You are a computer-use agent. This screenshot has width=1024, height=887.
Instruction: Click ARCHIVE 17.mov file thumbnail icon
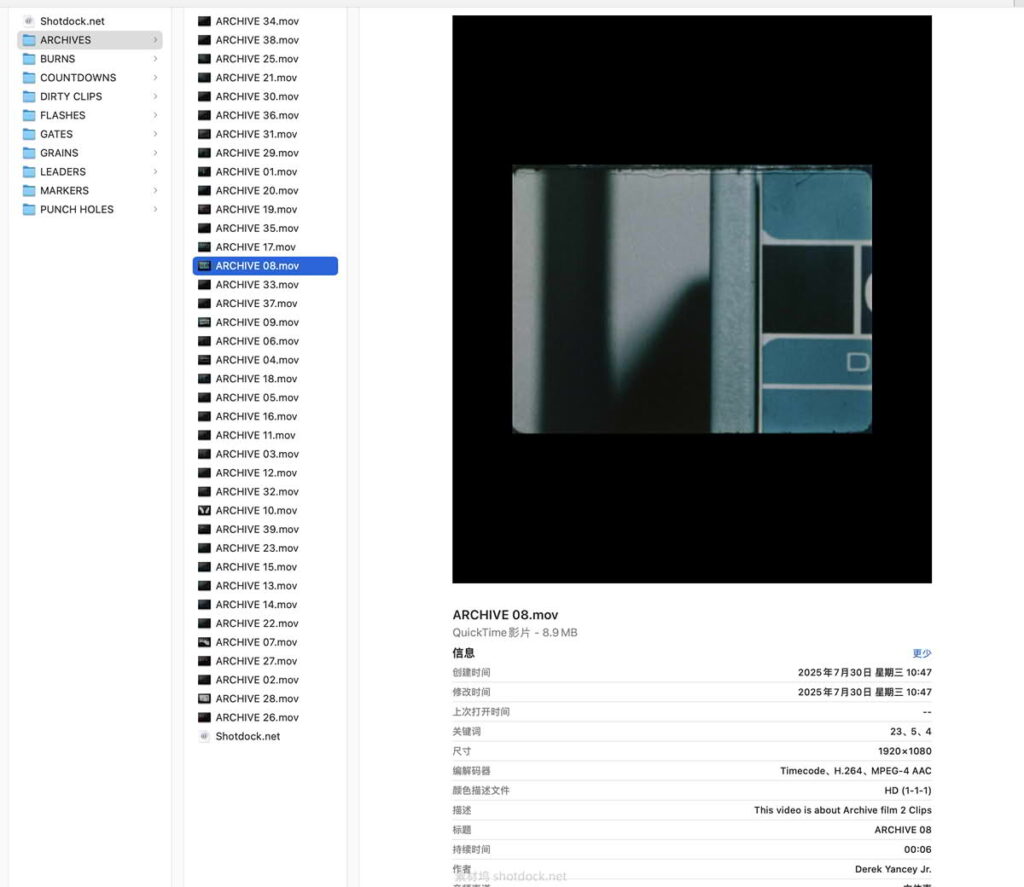[x=204, y=247]
